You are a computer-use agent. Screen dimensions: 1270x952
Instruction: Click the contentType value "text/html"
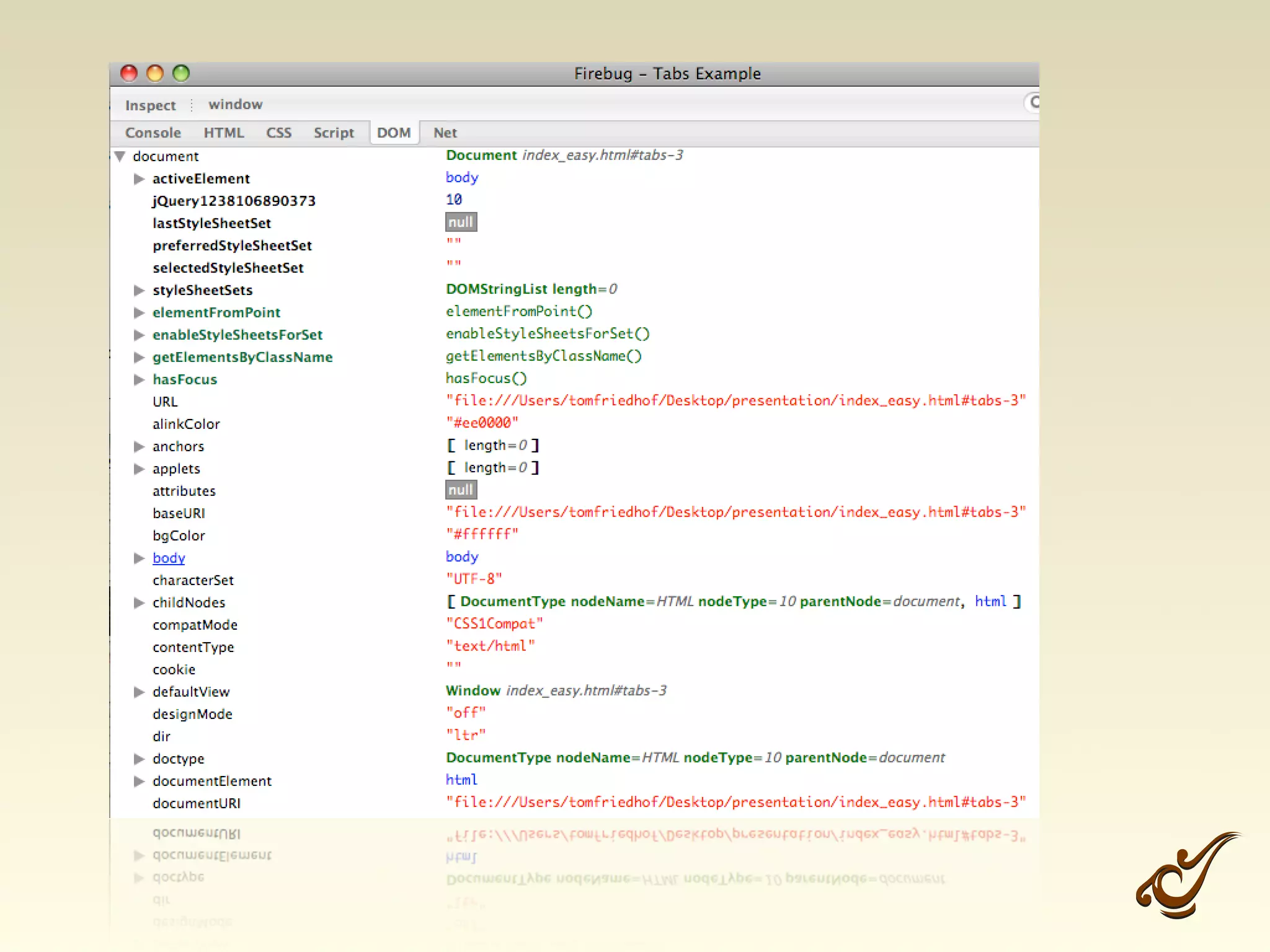point(491,646)
